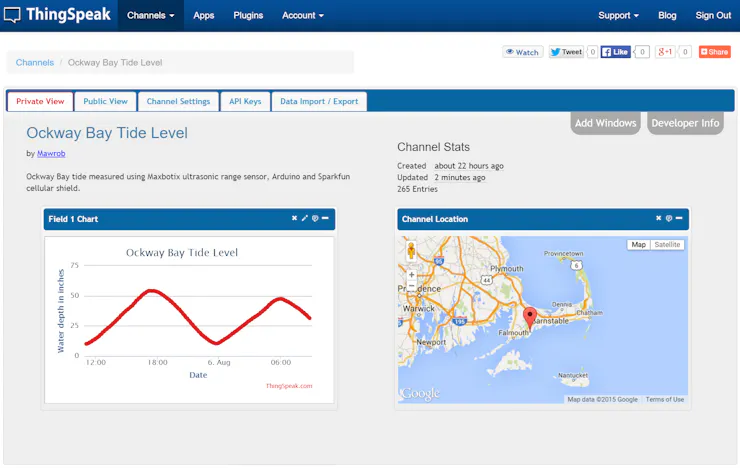Viewport: 740px width, 468px height.
Task: Click the Tweet count bubble
Action: 593,52
